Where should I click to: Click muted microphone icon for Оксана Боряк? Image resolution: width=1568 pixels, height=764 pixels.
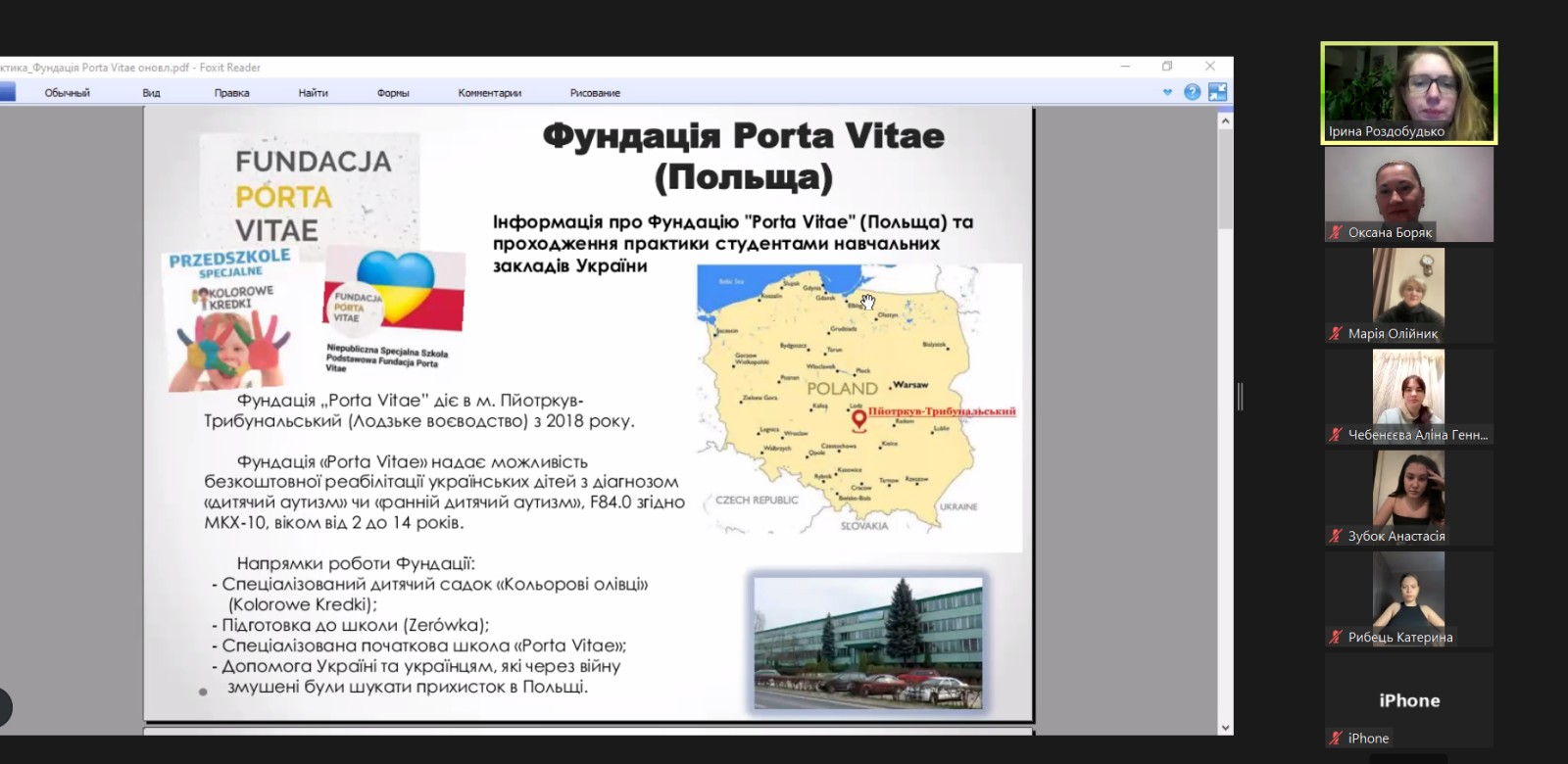1336,232
